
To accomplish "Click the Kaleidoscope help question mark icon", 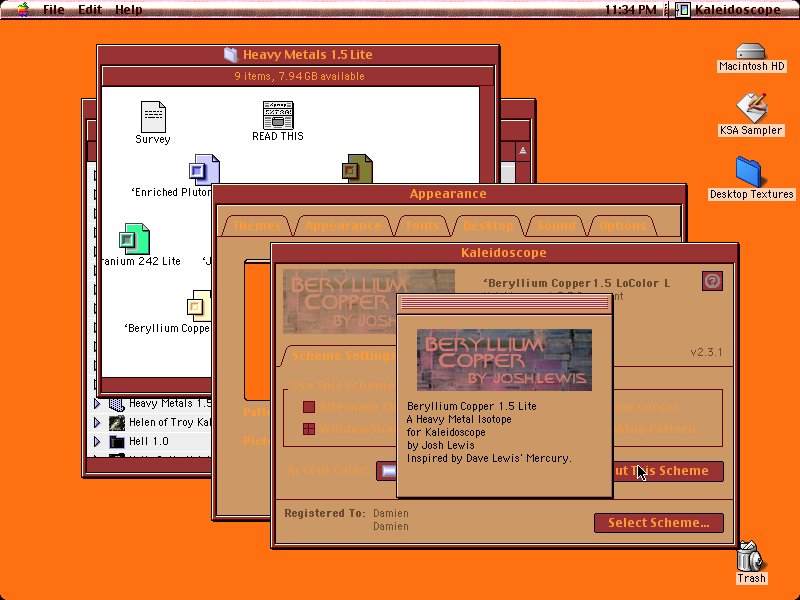I will (712, 281).
